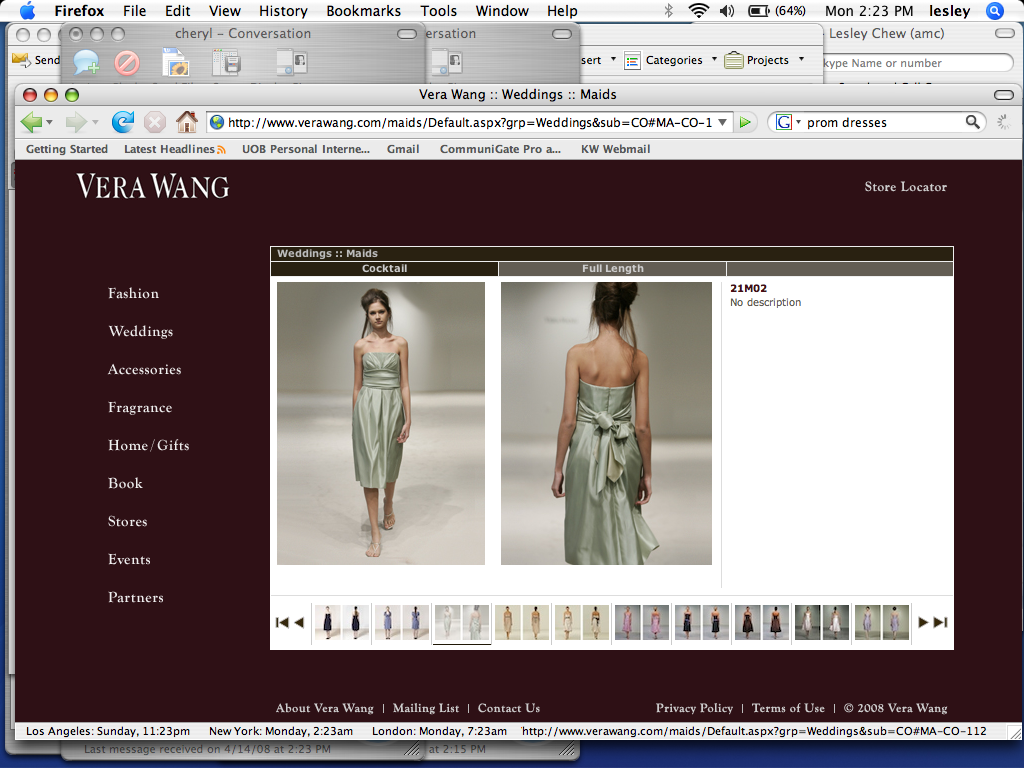Open the File menu
The height and width of the screenshot is (768, 1024).
coord(135,11)
